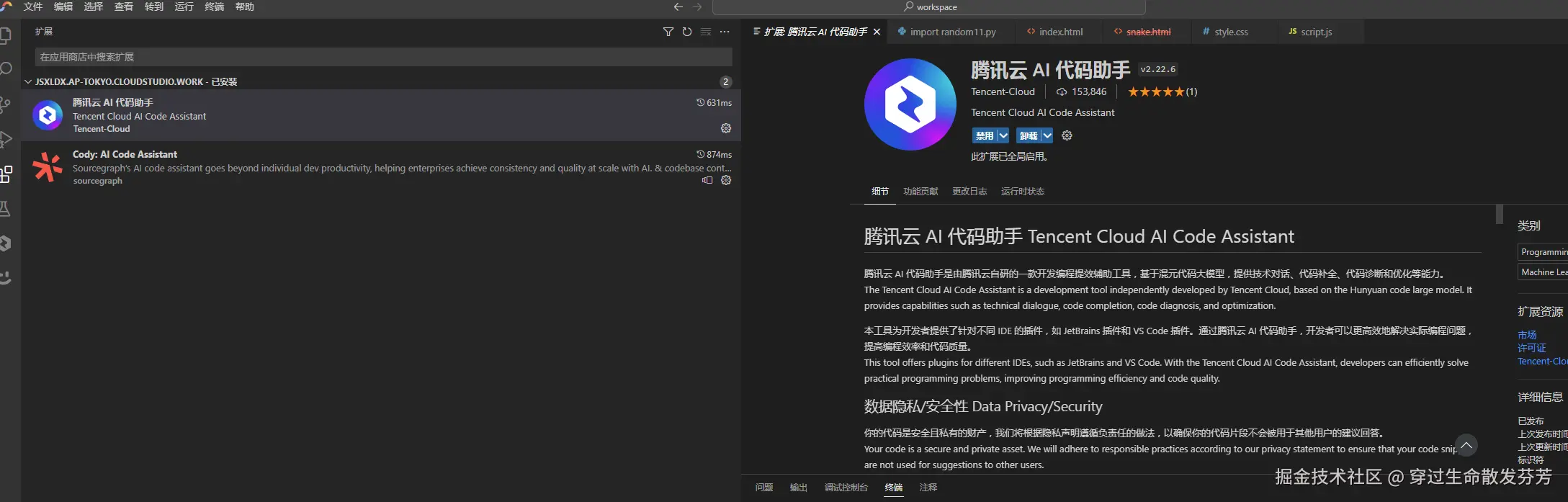Open the extensions panel more actions ellipsis
The width and height of the screenshot is (1568, 502).
(725, 32)
